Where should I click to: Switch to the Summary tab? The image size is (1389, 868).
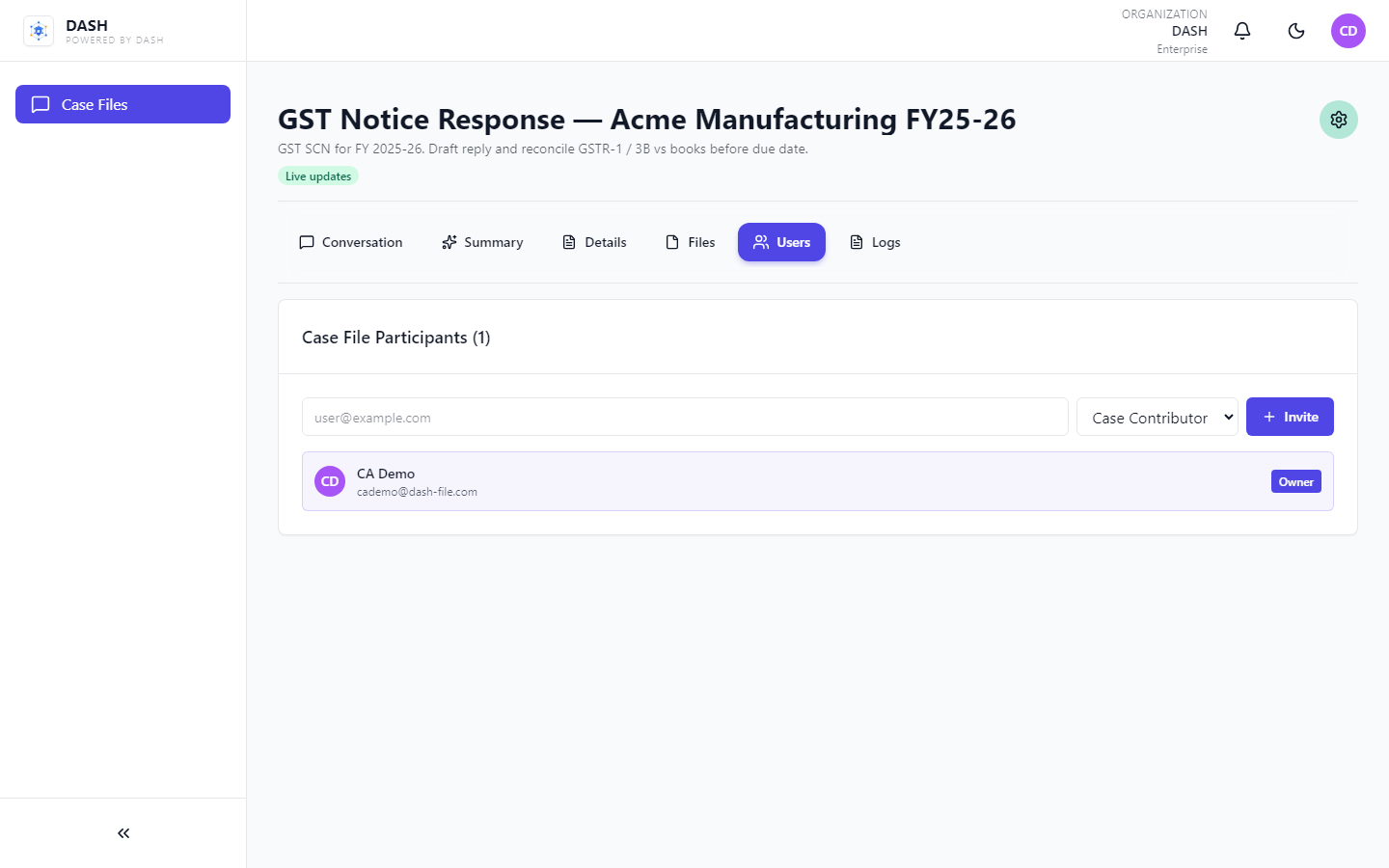coord(482,242)
